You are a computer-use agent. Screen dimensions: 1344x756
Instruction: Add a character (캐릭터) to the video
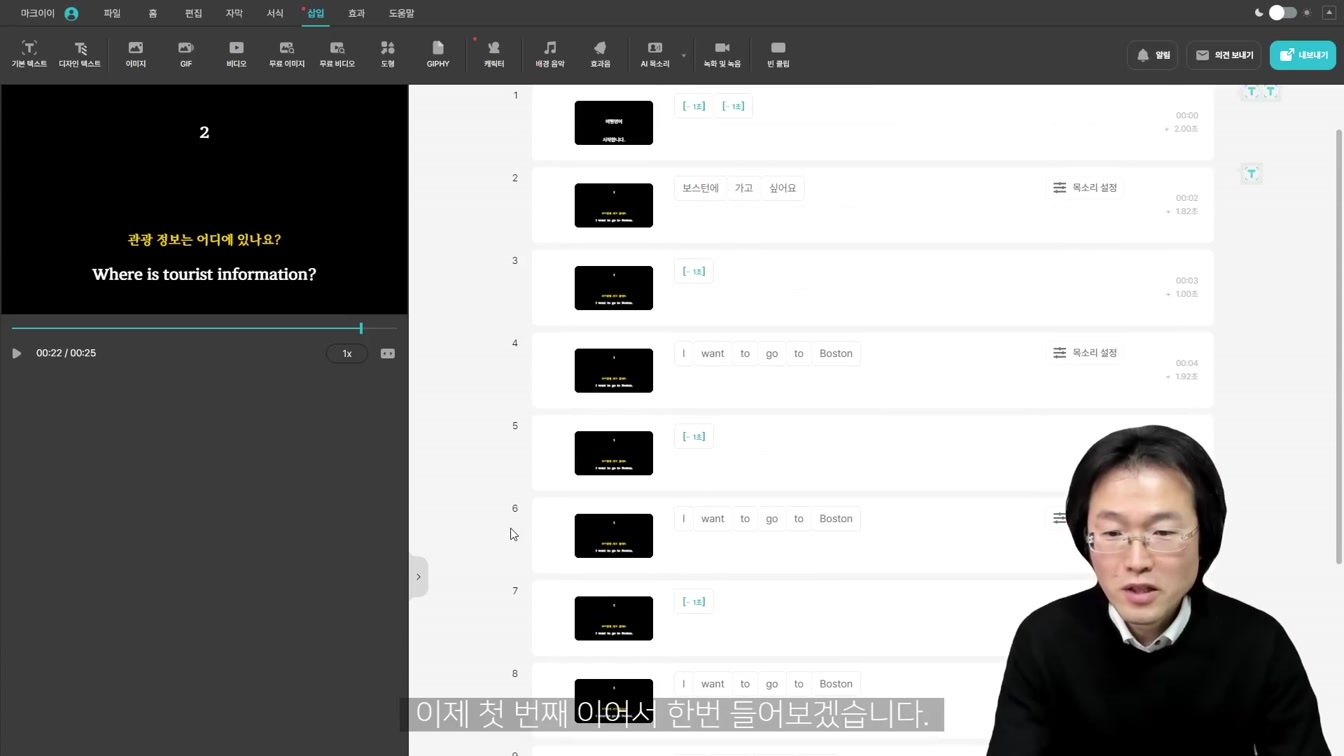[494, 54]
